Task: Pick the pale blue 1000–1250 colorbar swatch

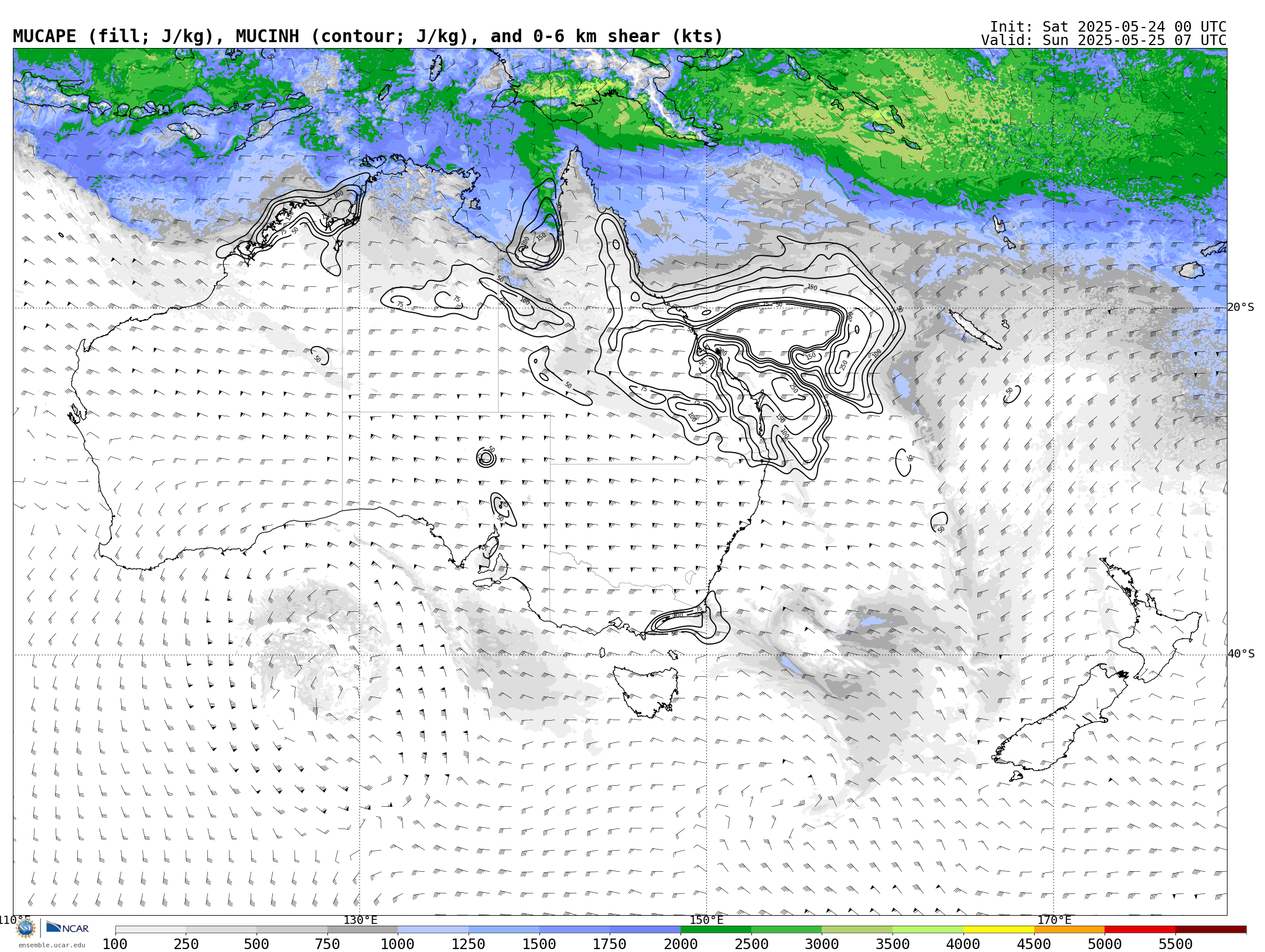Action: pyautogui.click(x=433, y=930)
